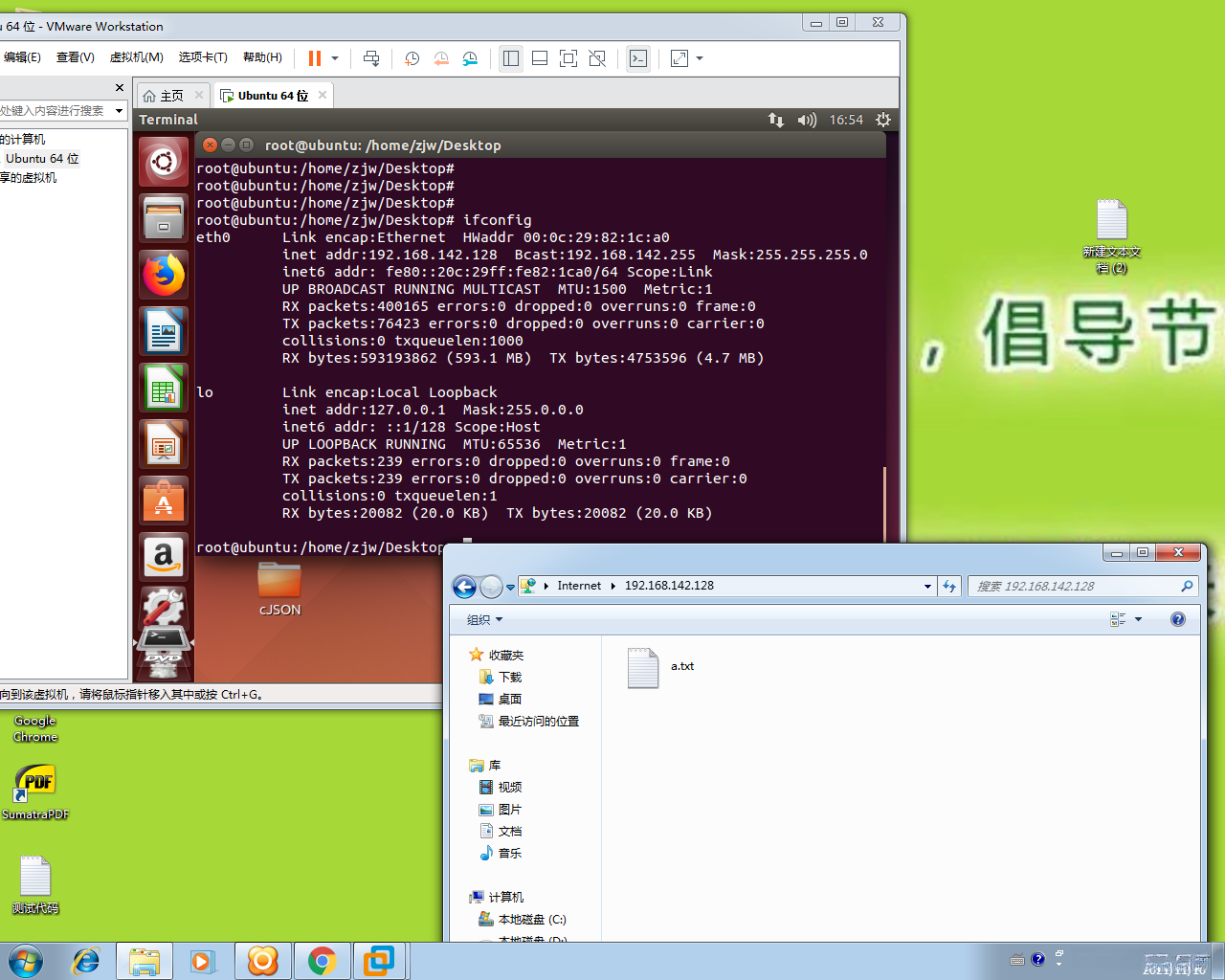The height and width of the screenshot is (980, 1225).
Task: Click the VMware library search field
Action: pyautogui.click(x=56, y=111)
